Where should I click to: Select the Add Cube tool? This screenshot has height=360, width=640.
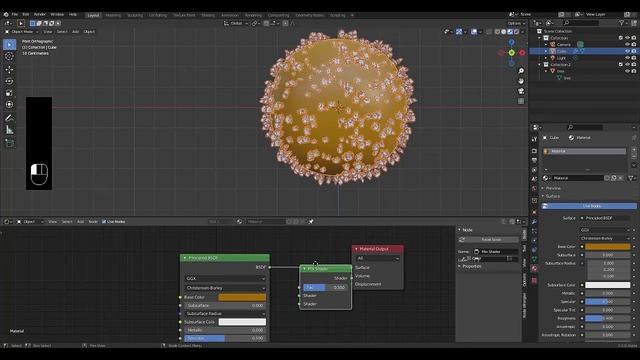tap(9, 143)
